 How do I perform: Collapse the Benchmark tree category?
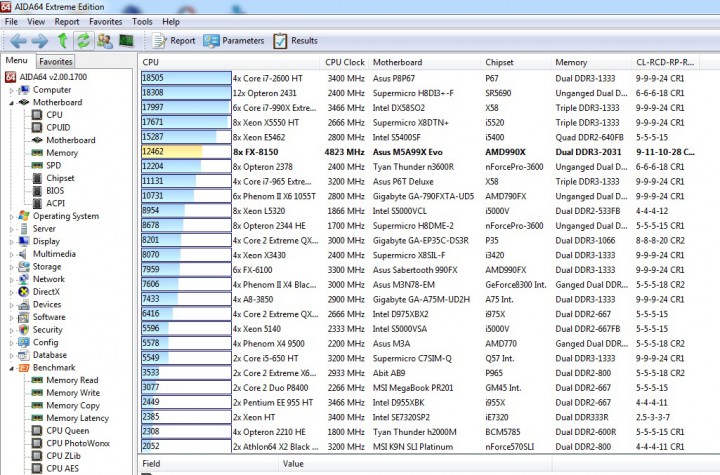pos(11,368)
